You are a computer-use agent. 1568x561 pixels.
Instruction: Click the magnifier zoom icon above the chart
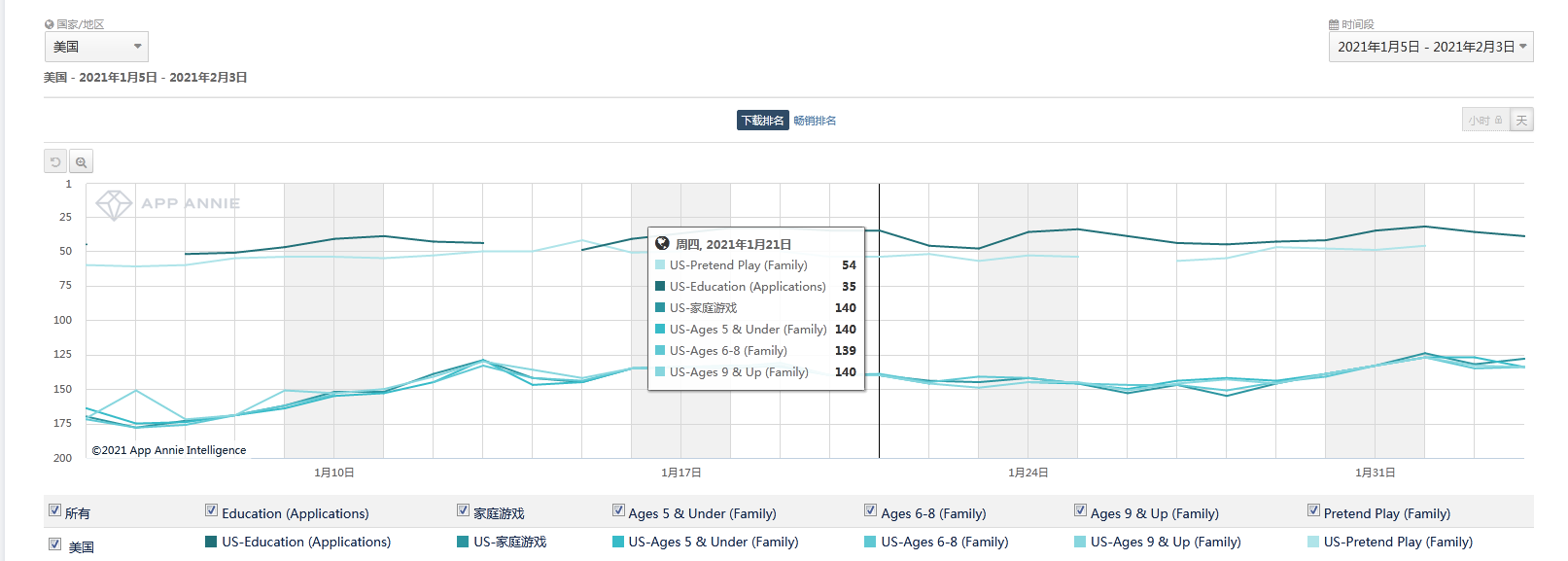click(82, 162)
